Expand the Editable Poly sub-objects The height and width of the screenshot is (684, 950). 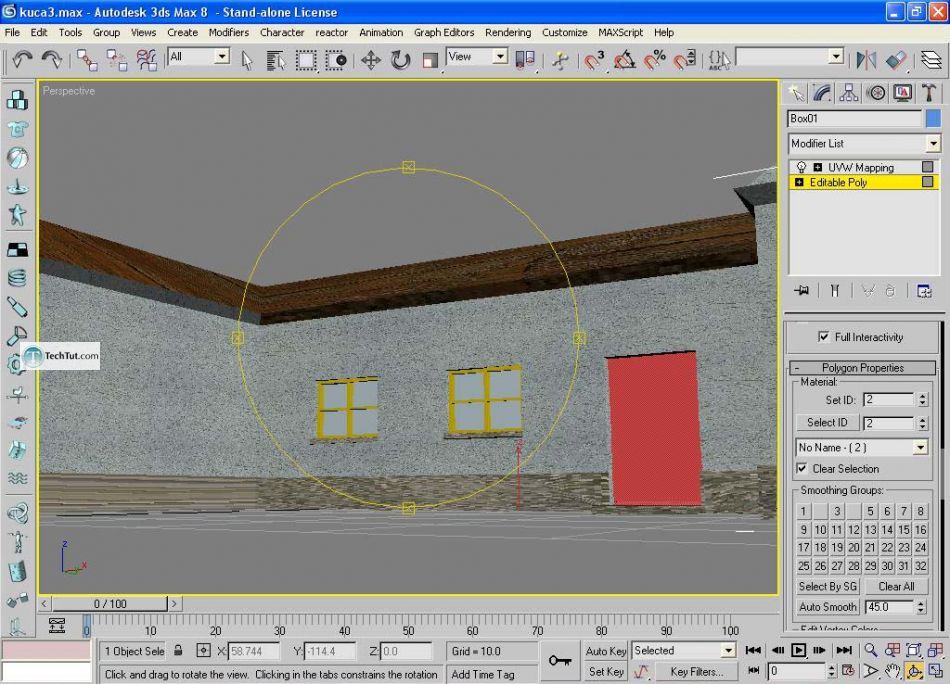tap(799, 182)
